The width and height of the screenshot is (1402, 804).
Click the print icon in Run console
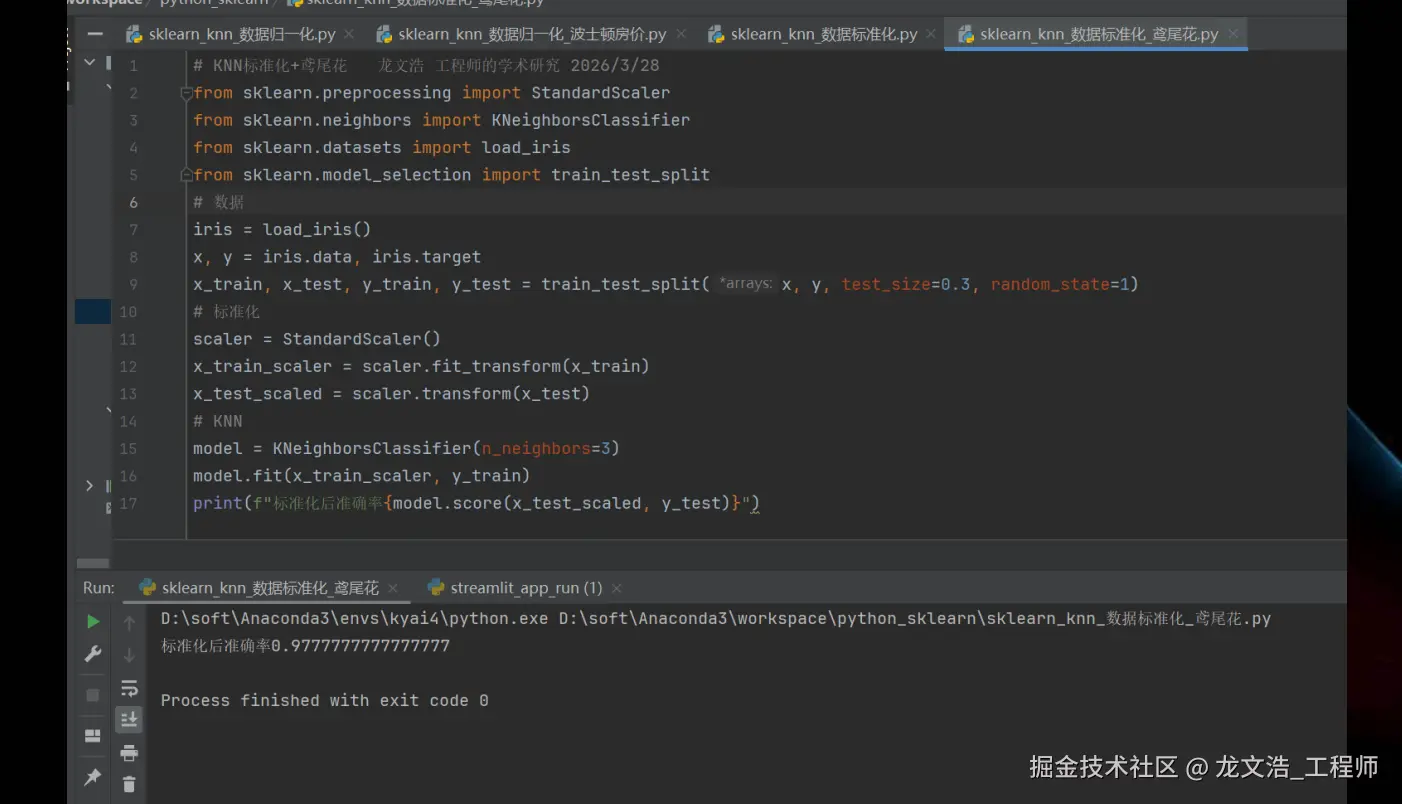(129, 753)
